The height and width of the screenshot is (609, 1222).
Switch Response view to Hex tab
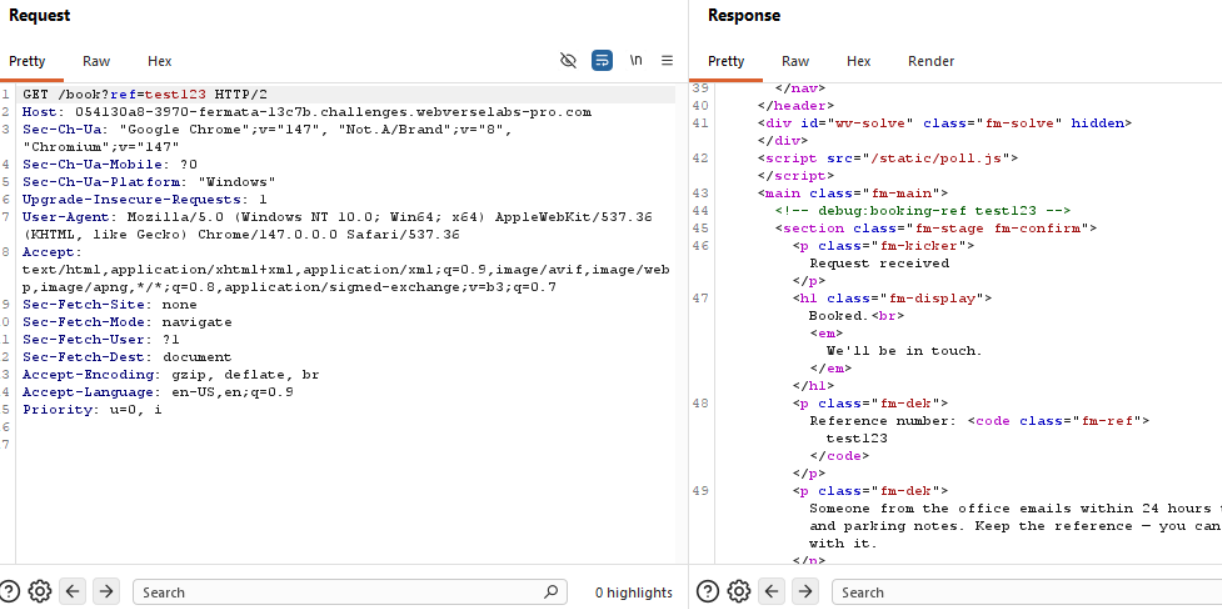click(858, 61)
